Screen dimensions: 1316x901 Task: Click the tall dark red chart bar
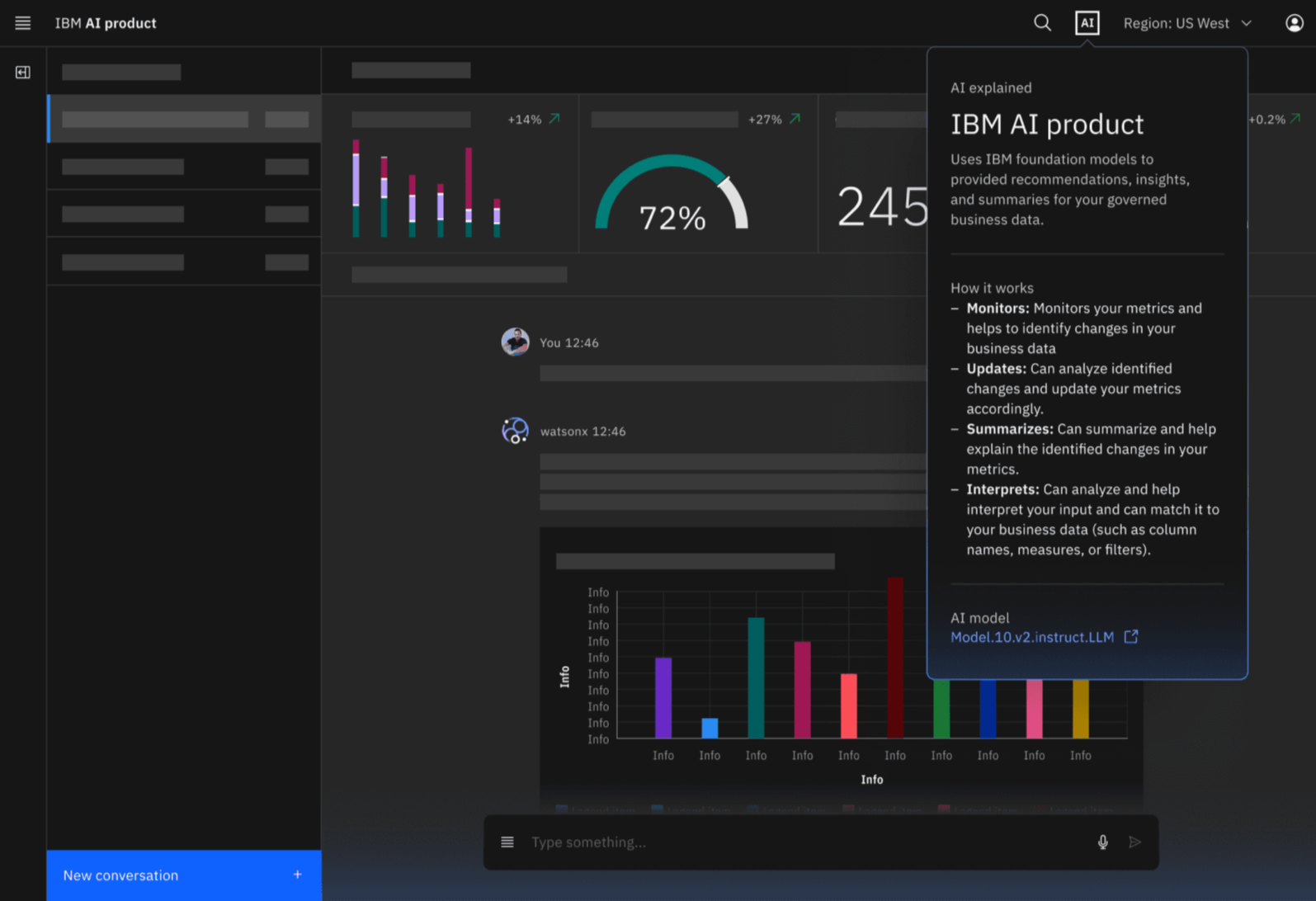(x=895, y=658)
